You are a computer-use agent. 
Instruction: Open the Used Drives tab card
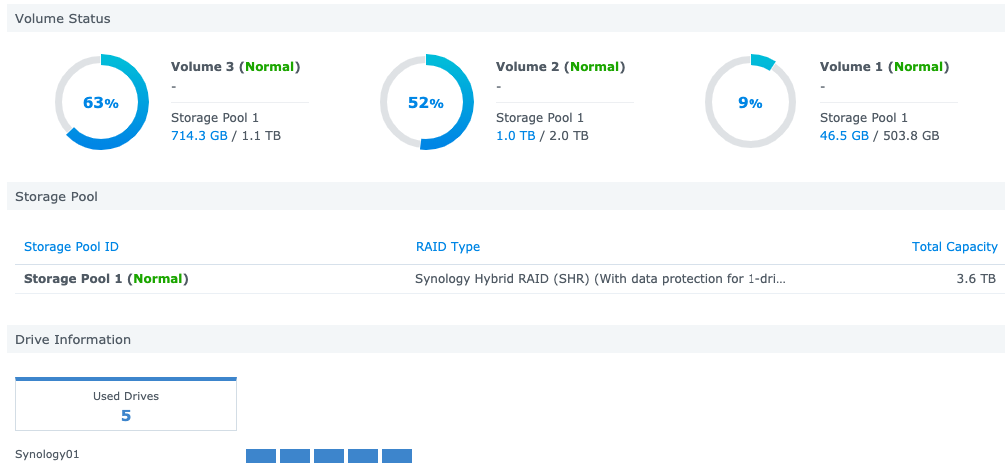click(x=126, y=405)
